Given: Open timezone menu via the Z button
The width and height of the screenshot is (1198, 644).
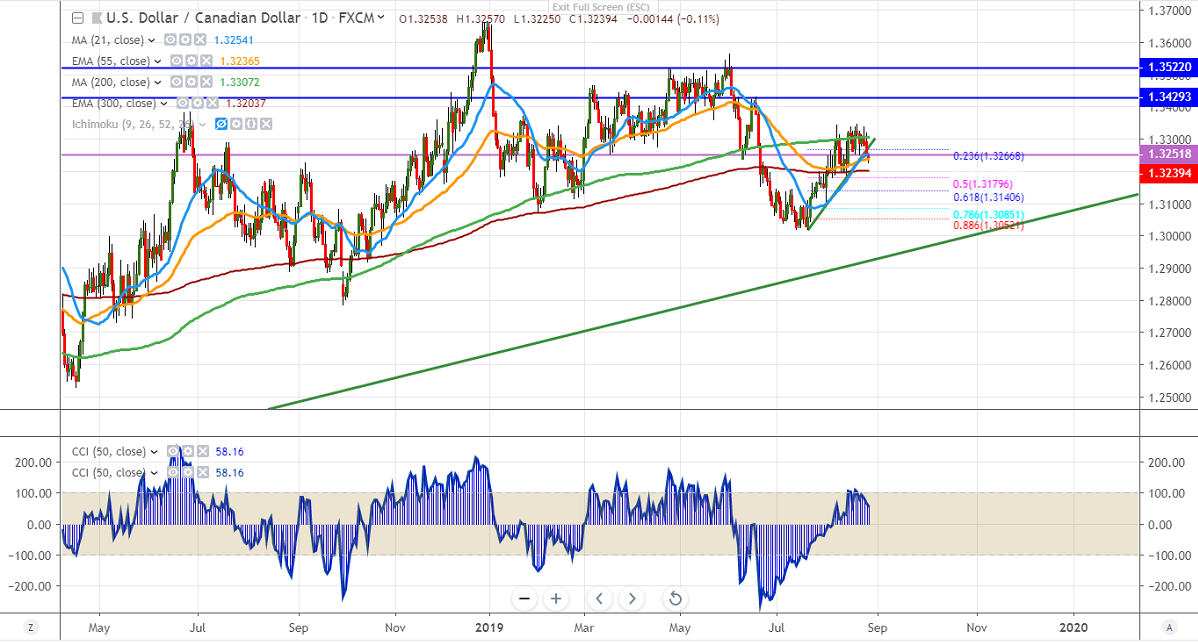Looking at the screenshot, I should click(x=31, y=627).
